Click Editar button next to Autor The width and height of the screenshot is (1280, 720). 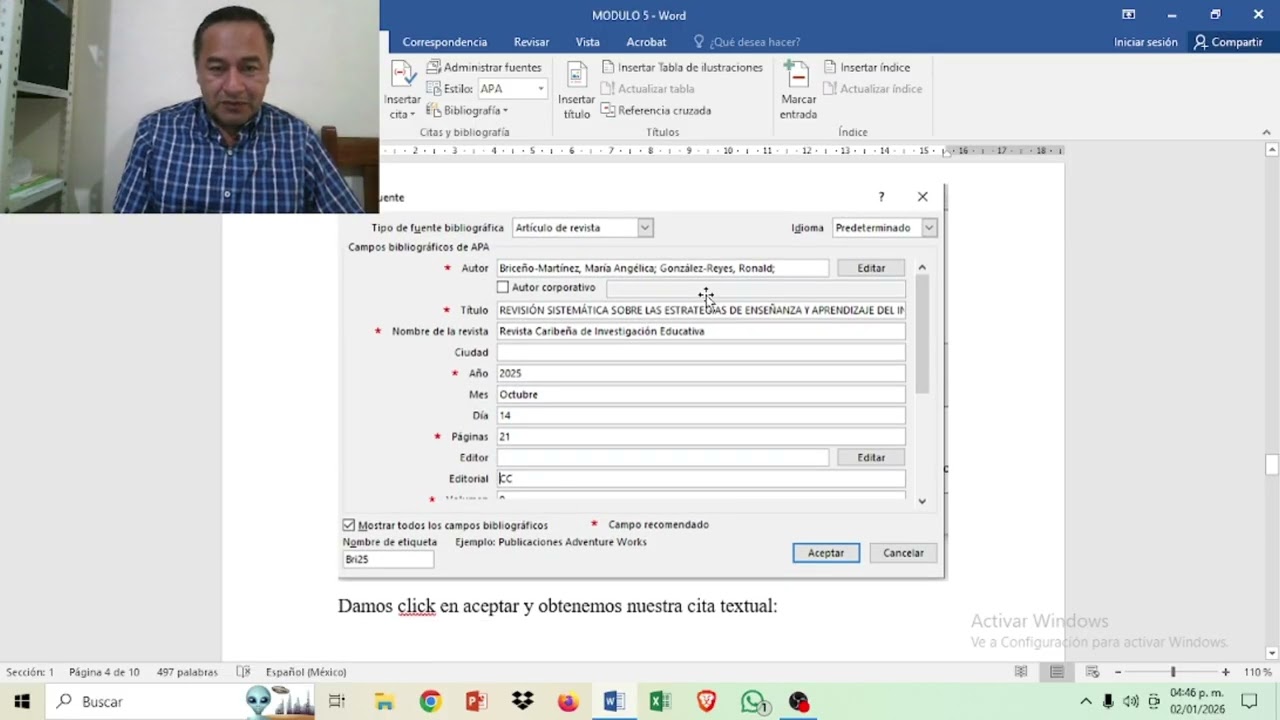[x=871, y=268]
